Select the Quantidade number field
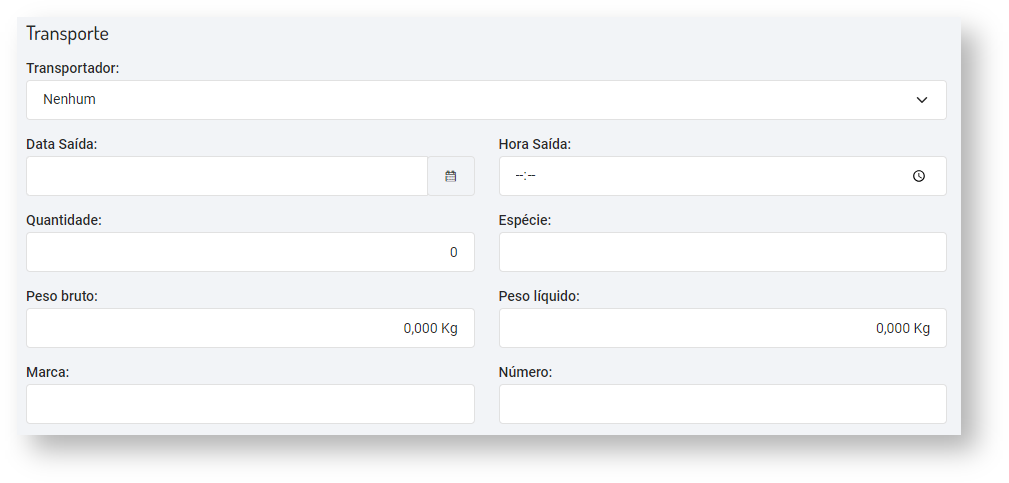The height and width of the screenshot is (483, 1009). 250,252
